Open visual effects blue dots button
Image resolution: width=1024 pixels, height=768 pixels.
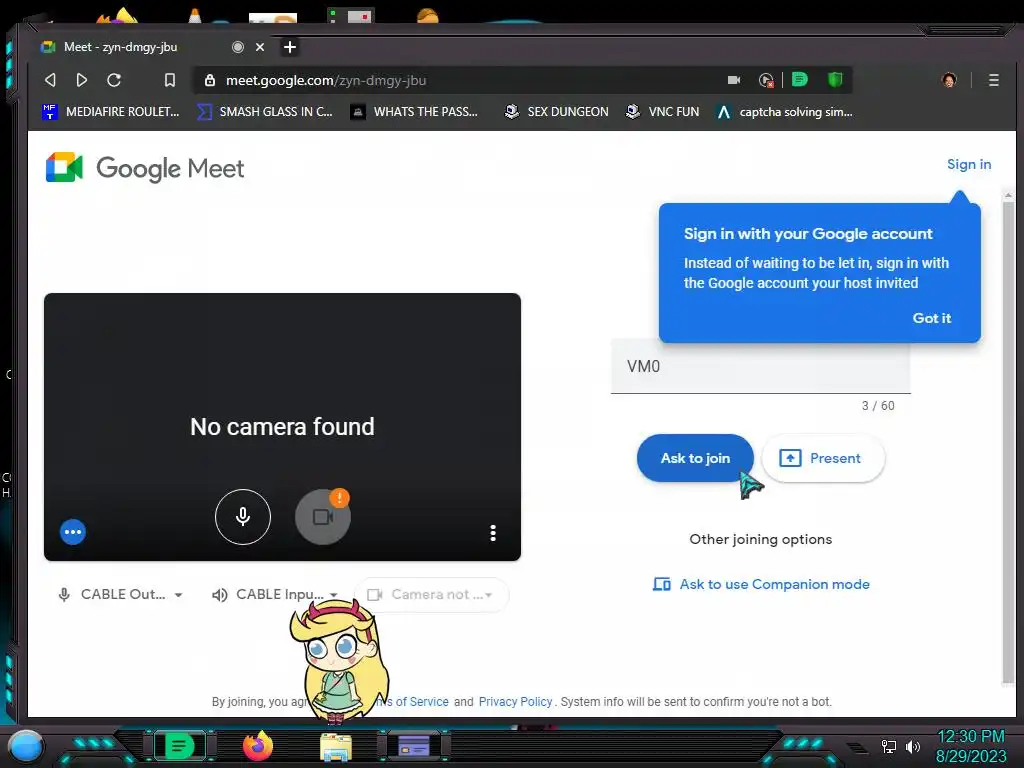[x=73, y=532]
